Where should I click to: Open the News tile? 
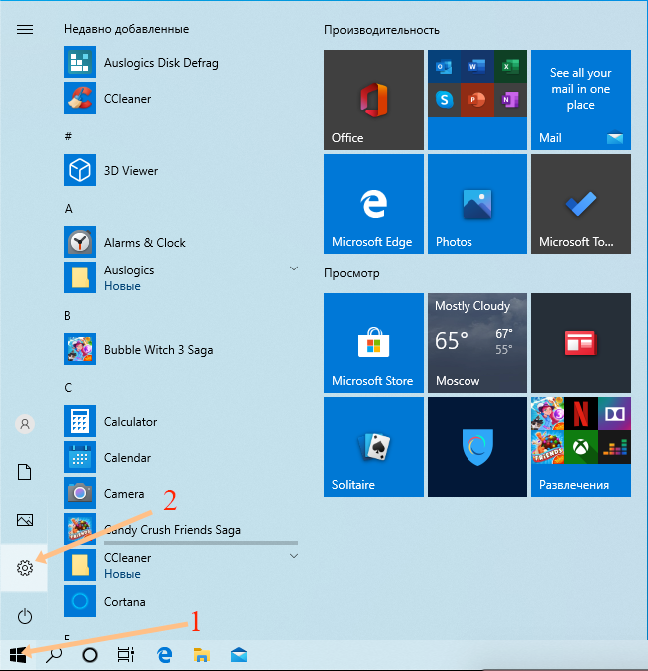581,343
